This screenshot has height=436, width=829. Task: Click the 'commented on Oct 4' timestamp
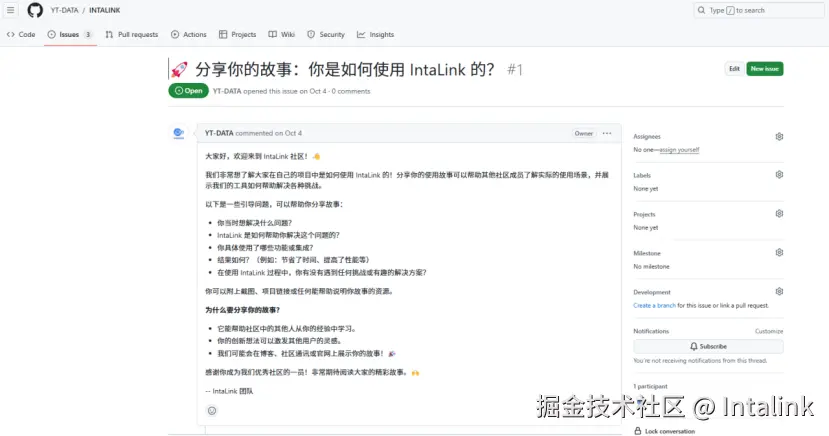[269, 133]
